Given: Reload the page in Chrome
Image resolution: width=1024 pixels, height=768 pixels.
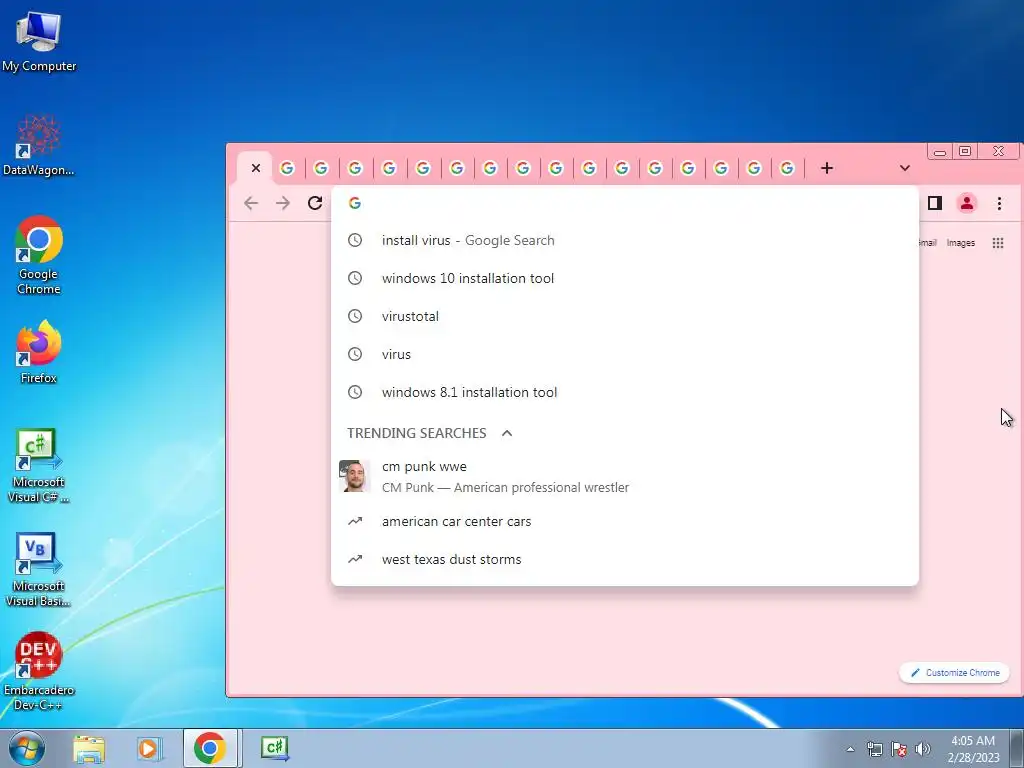Looking at the screenshot, I should click(315, 203).
